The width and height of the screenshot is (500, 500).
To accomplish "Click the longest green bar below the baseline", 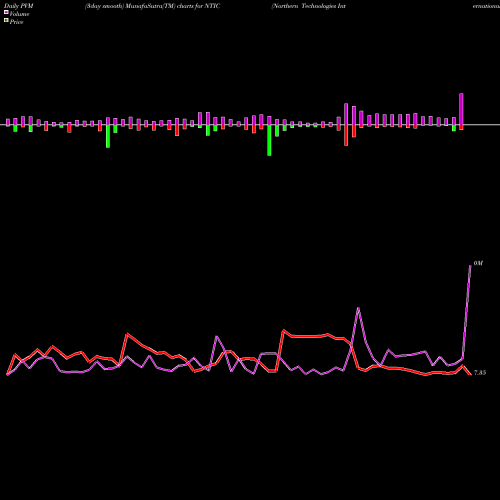I will 269,140.
